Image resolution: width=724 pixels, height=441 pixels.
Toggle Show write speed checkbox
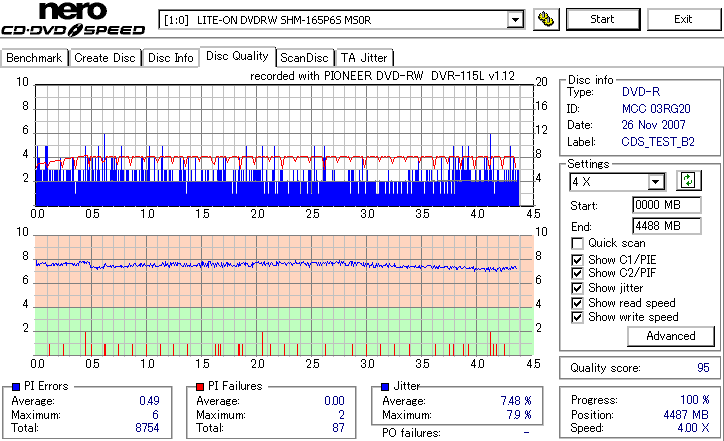577,317
